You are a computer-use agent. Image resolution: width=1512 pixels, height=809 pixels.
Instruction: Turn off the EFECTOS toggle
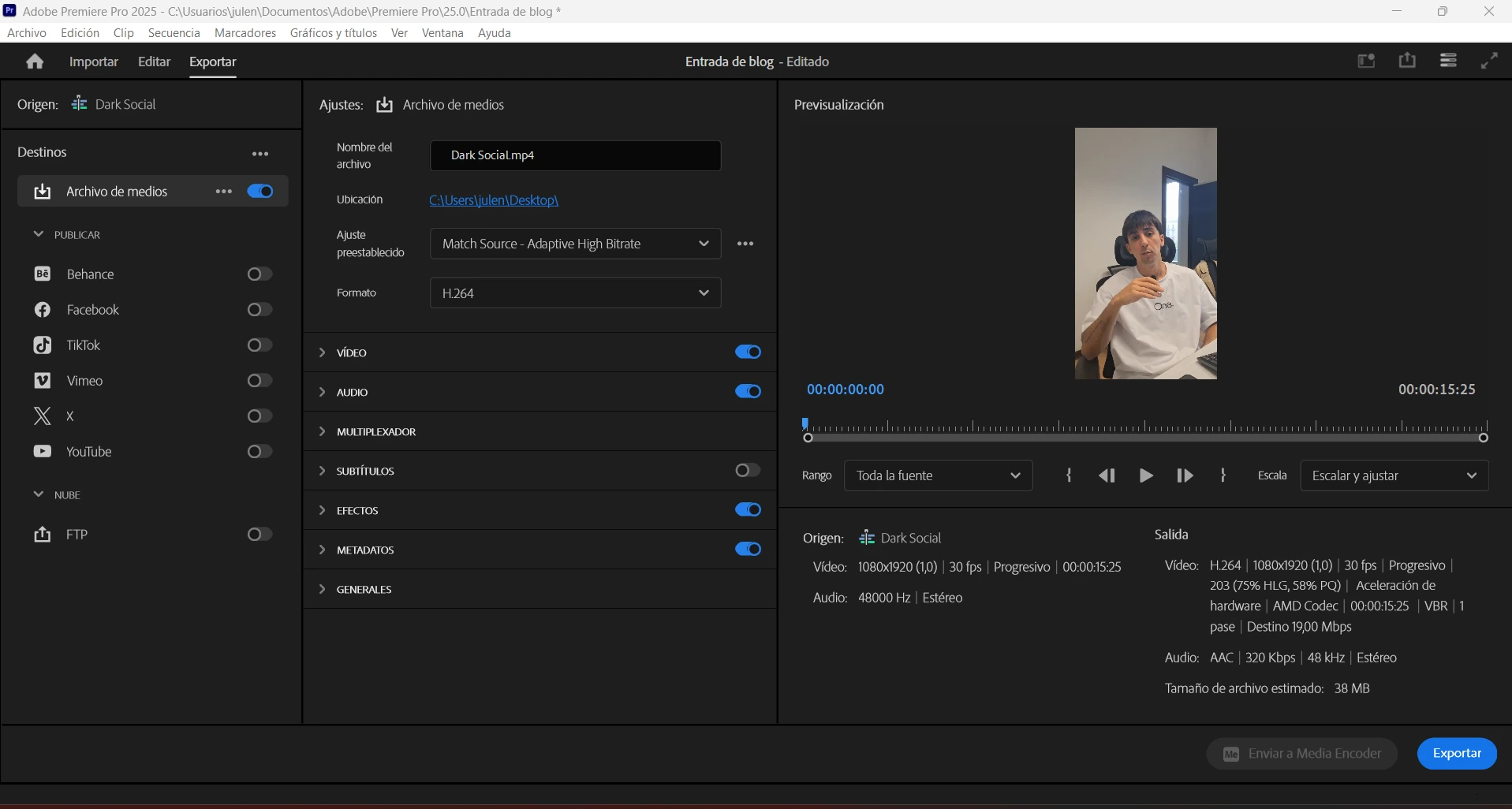pyautogui.click(x=748, y=509)
